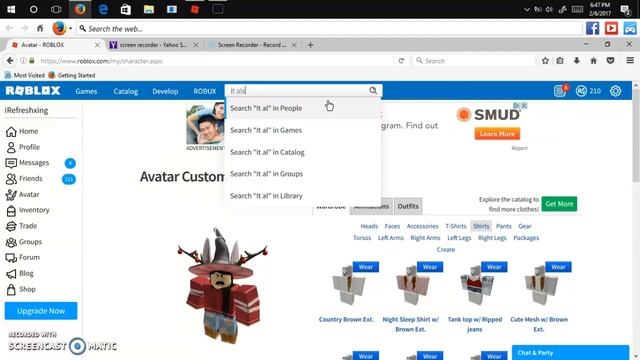Click the Roblox search magnifier icon

tap(373, 90)
